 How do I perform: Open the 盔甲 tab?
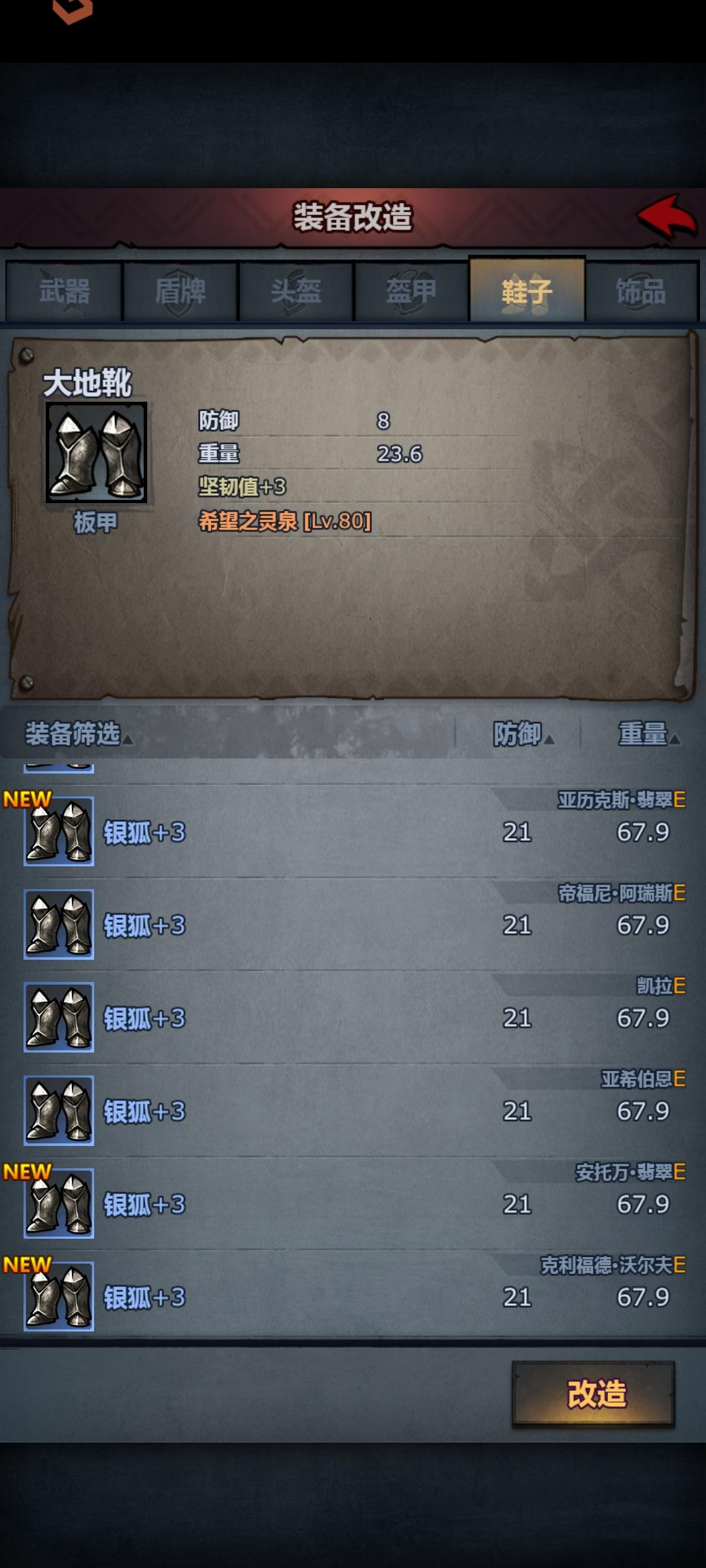pyautogui.click(x=411, y=291)
